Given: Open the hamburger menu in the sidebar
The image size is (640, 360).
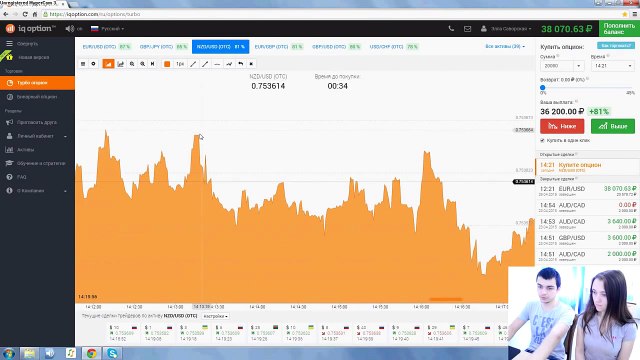Looking at the screenshot, I should 9,43.
